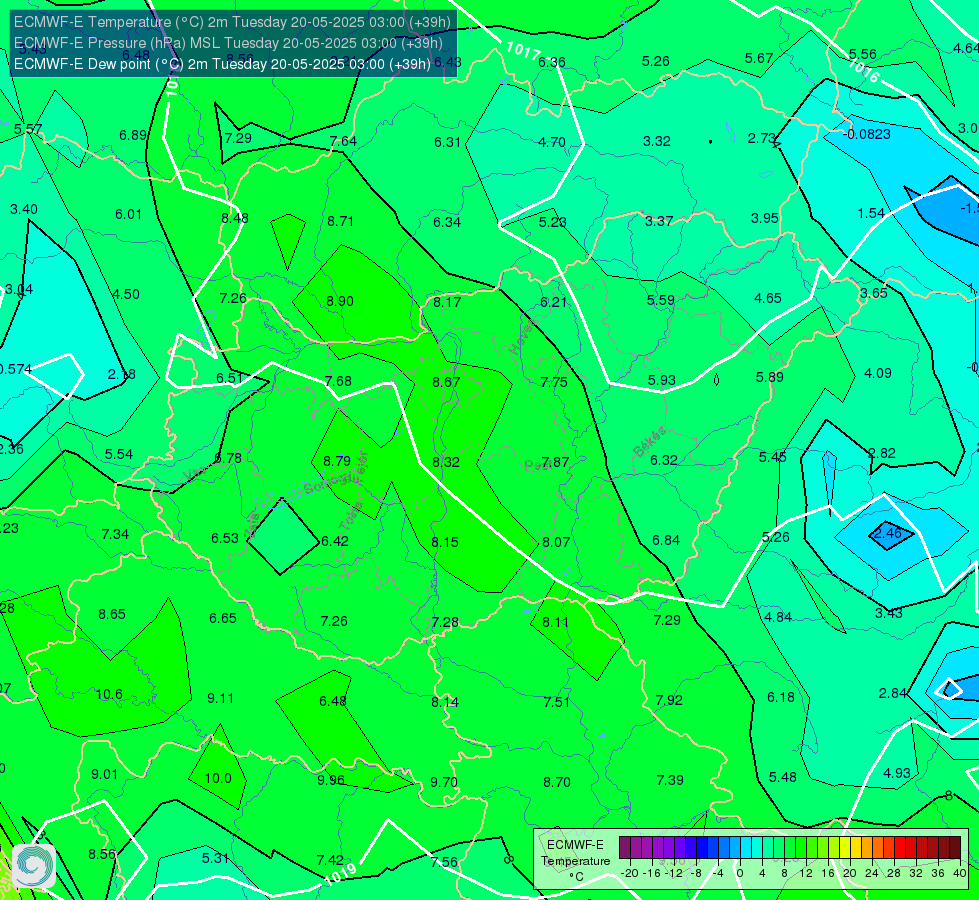Click the 8.11 dew point value
The image size is (979, 900).
click(556, 622)
